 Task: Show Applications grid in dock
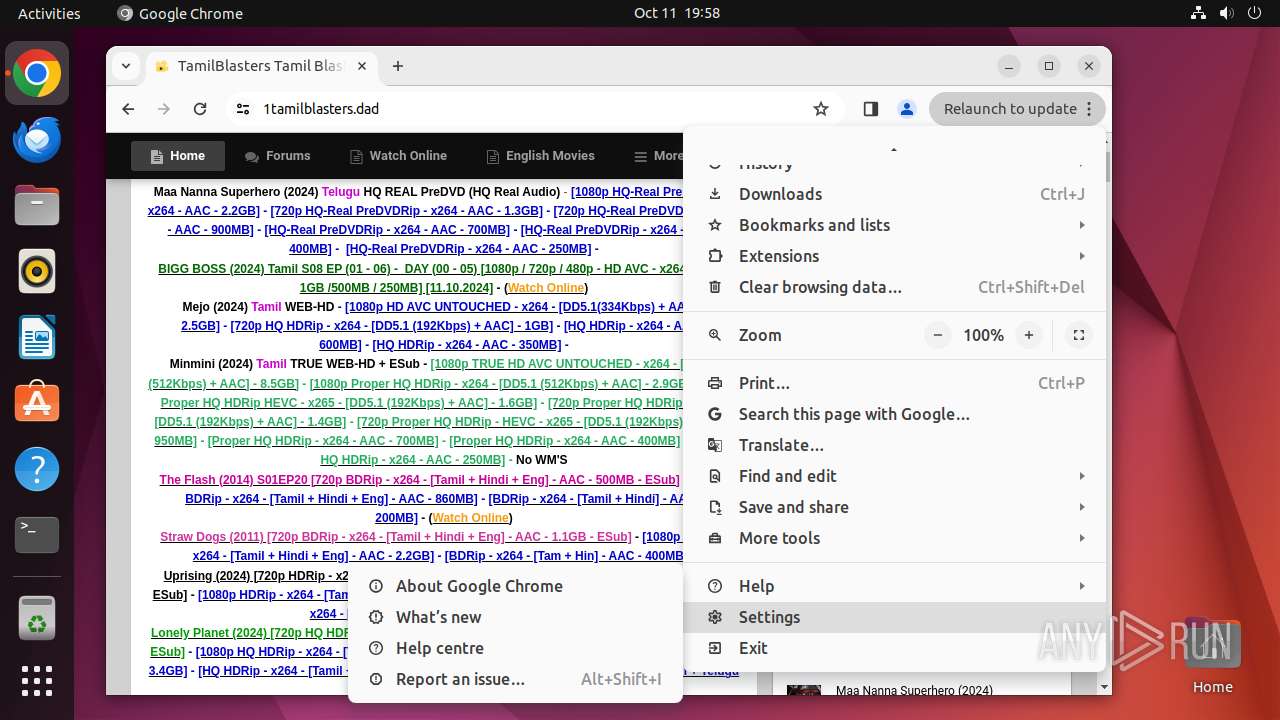[37, 681]
